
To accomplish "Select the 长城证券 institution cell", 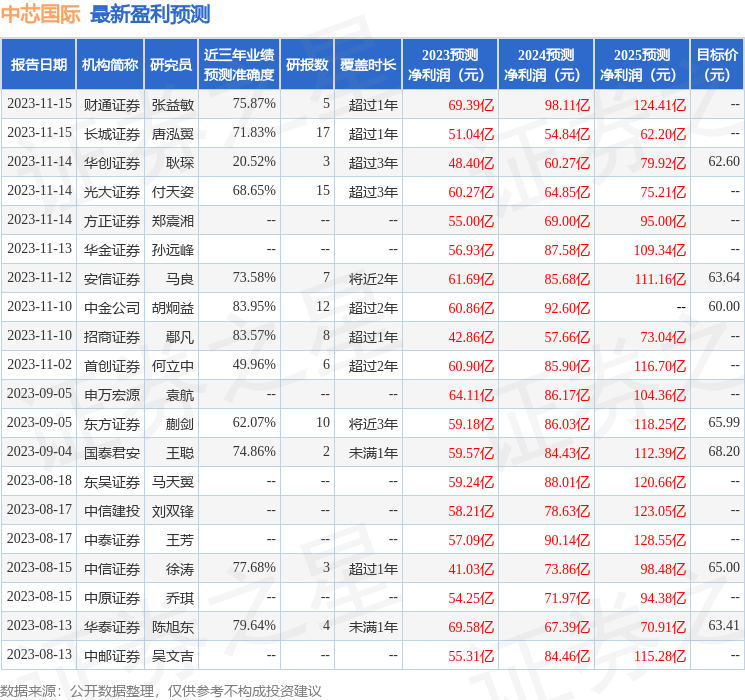I will pyautogui.click(x=112, y=134).
